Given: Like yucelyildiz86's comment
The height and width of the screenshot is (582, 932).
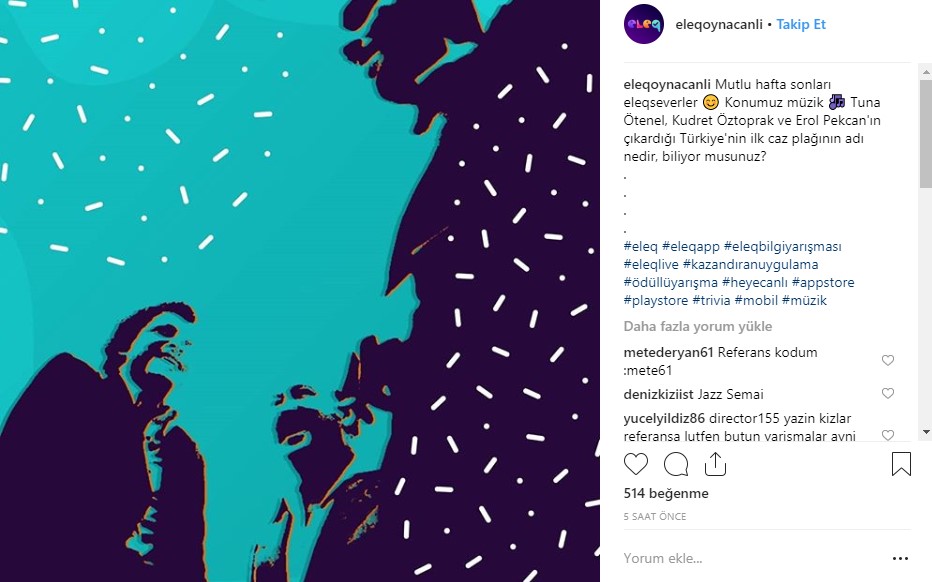Looking at the screenshot, I should (x=887, y=435).
